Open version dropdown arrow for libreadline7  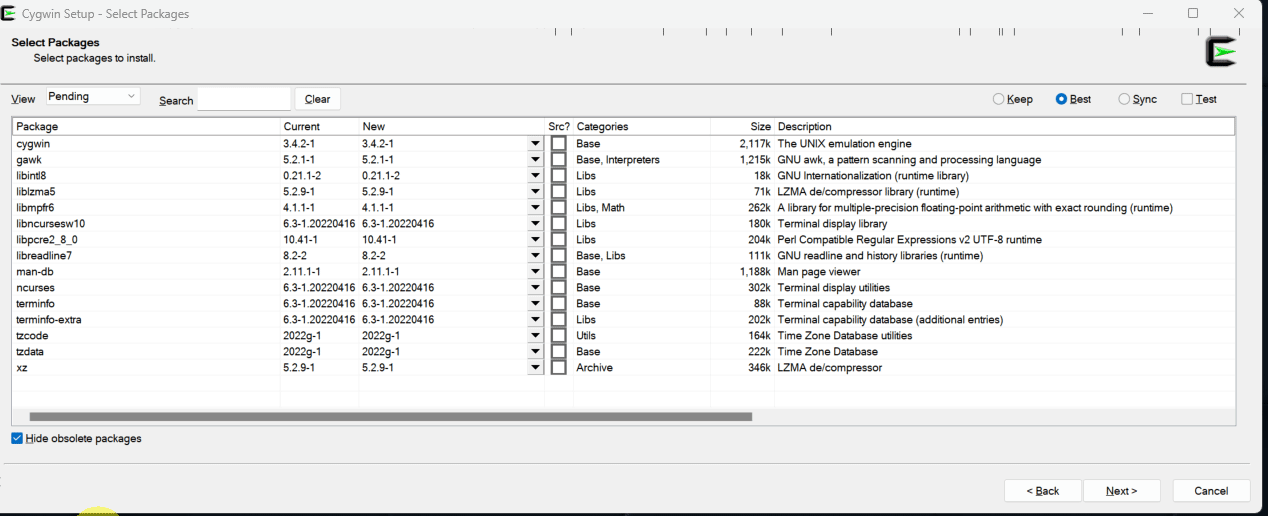pyautogui.click(x=535, y=256)
